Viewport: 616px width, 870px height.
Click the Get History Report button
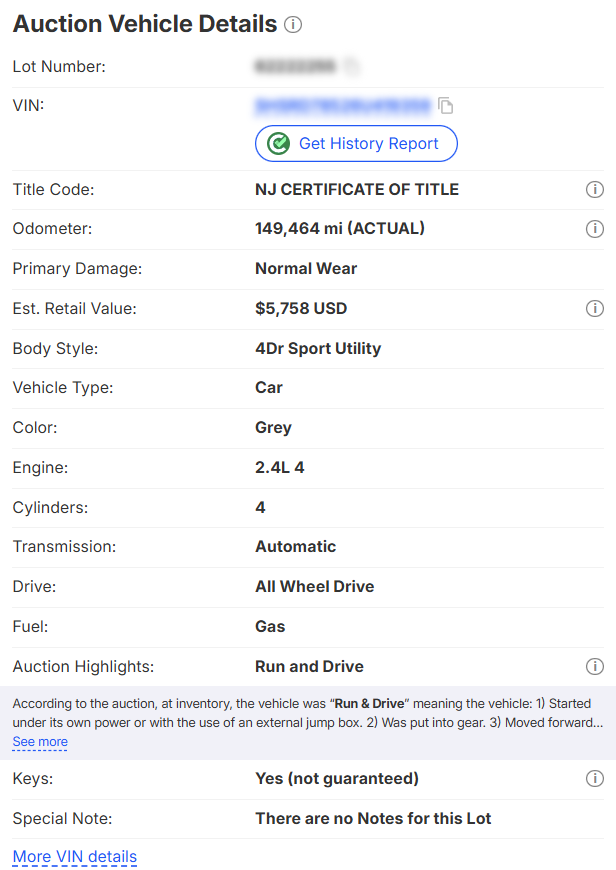coord(356,144)
